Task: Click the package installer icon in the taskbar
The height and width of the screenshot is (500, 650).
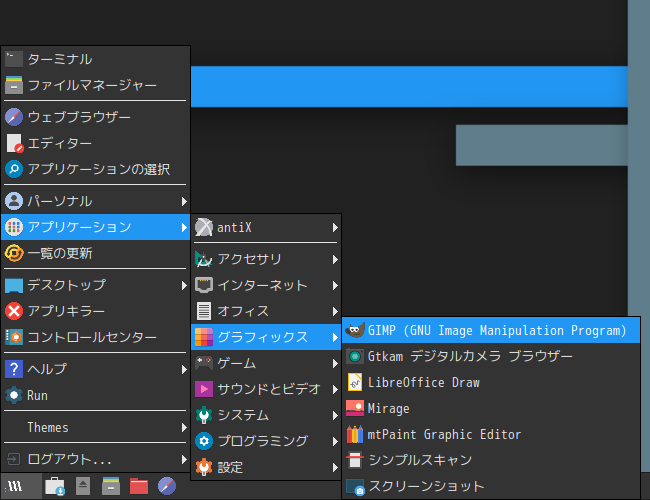Action: point(55,486)
